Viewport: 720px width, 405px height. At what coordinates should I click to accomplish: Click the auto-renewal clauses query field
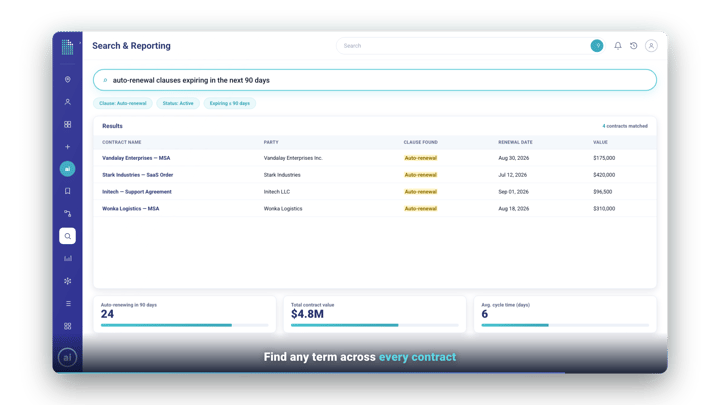[x=375, y=80]
